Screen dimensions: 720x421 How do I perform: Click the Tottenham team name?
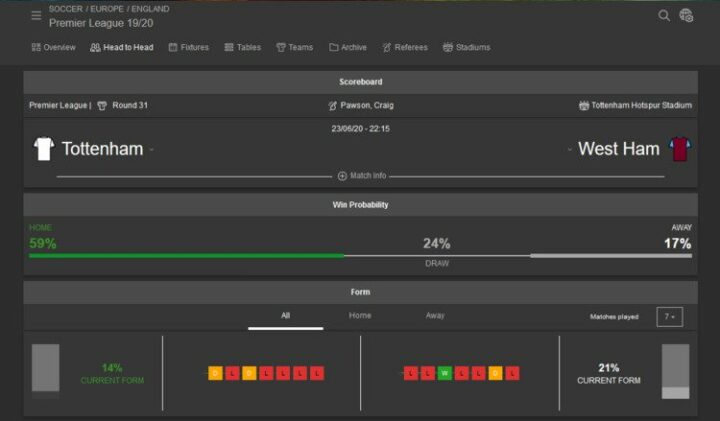click(102, 149)
